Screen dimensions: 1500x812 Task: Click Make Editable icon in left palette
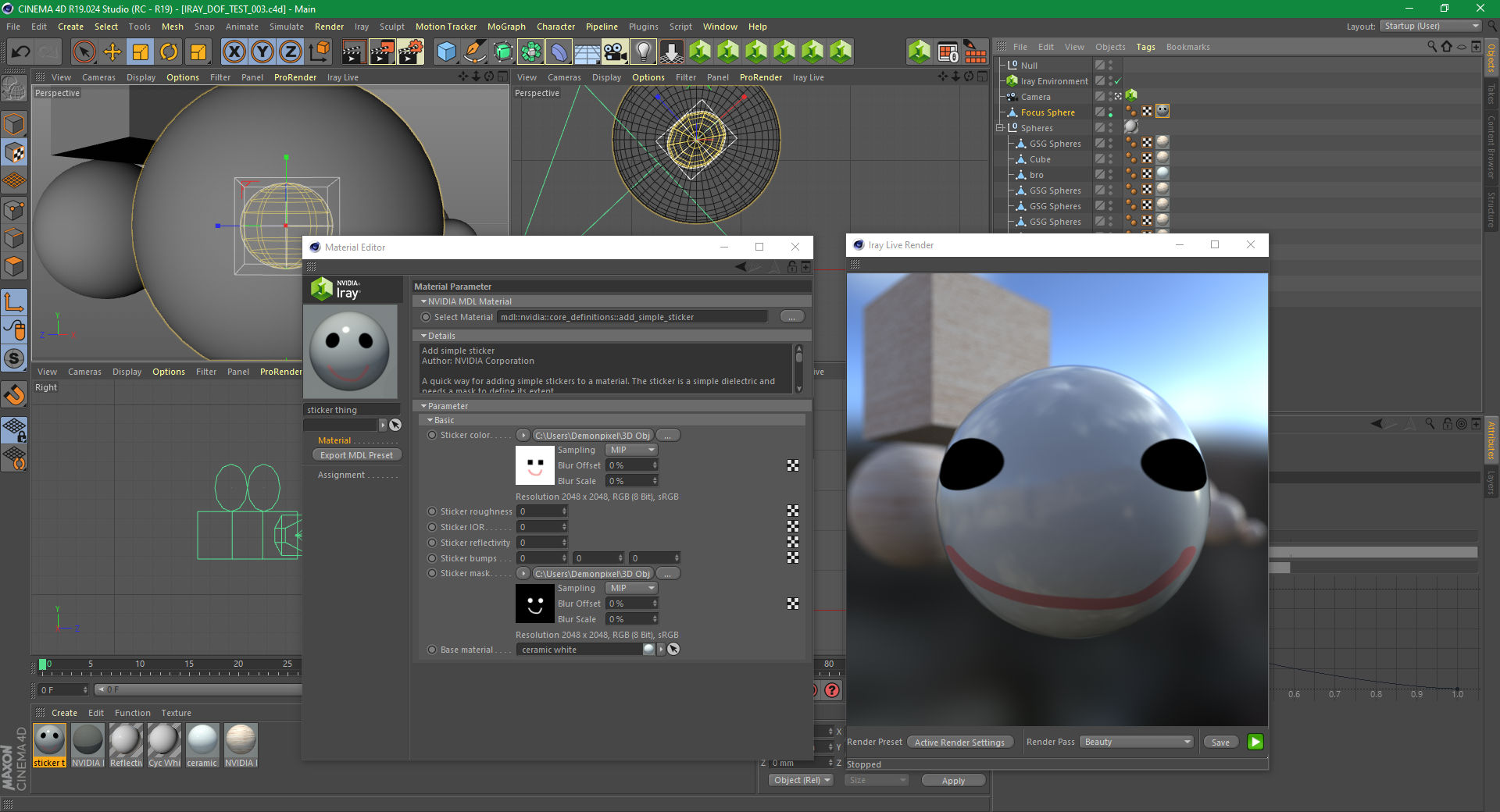click(14, 90)
